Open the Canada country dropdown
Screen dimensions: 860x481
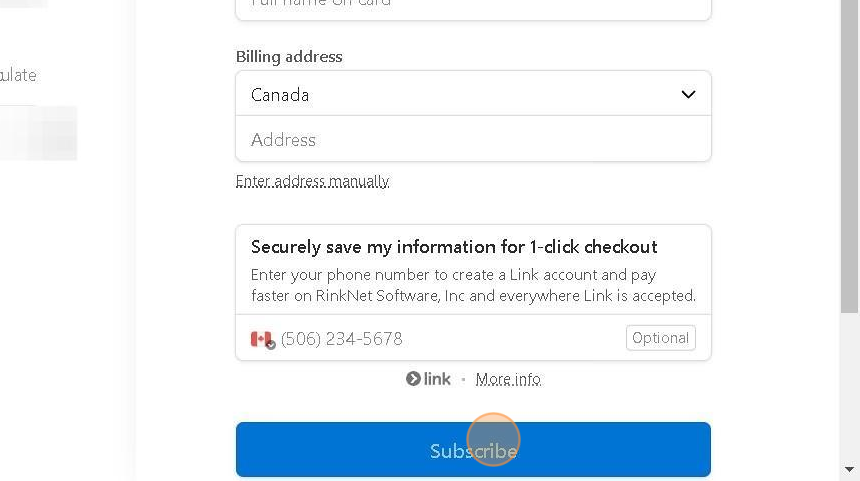[473, 94]
